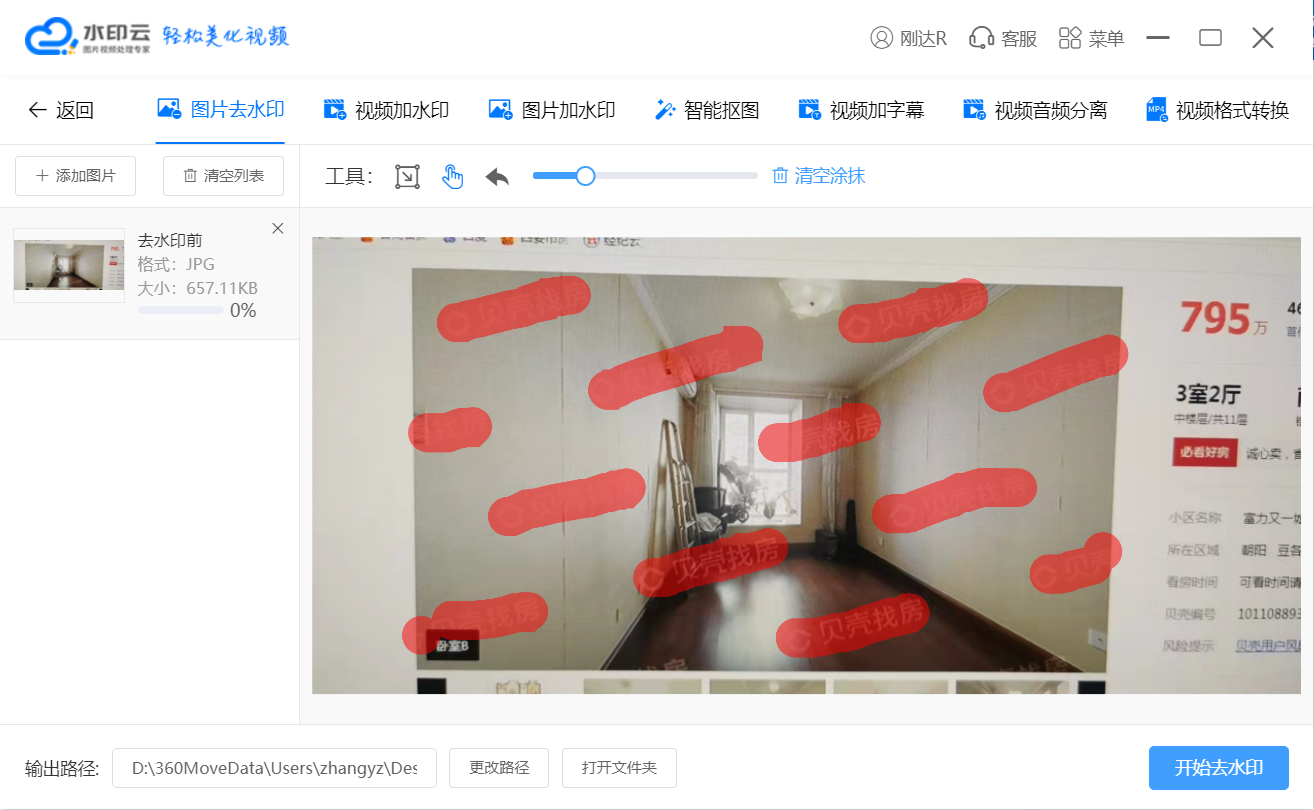Click the 清空列表 button

point(223,176)
